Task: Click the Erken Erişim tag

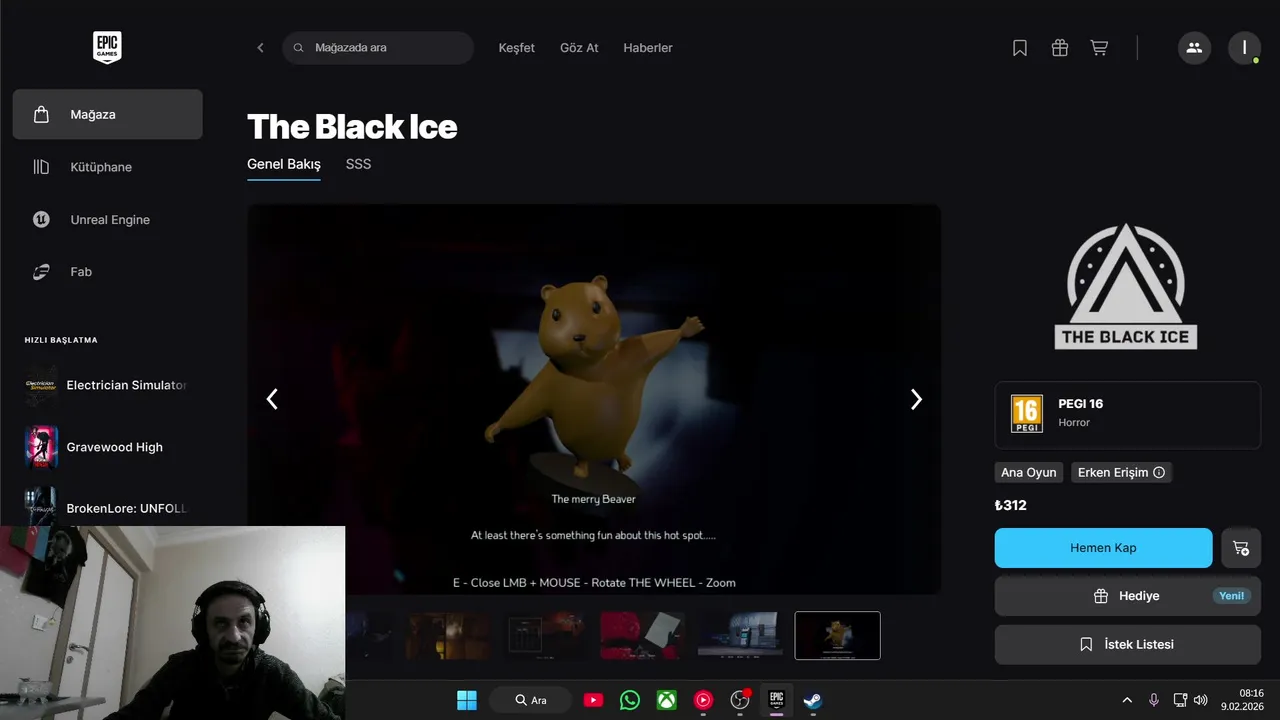Action: [x=1121, y=473]
